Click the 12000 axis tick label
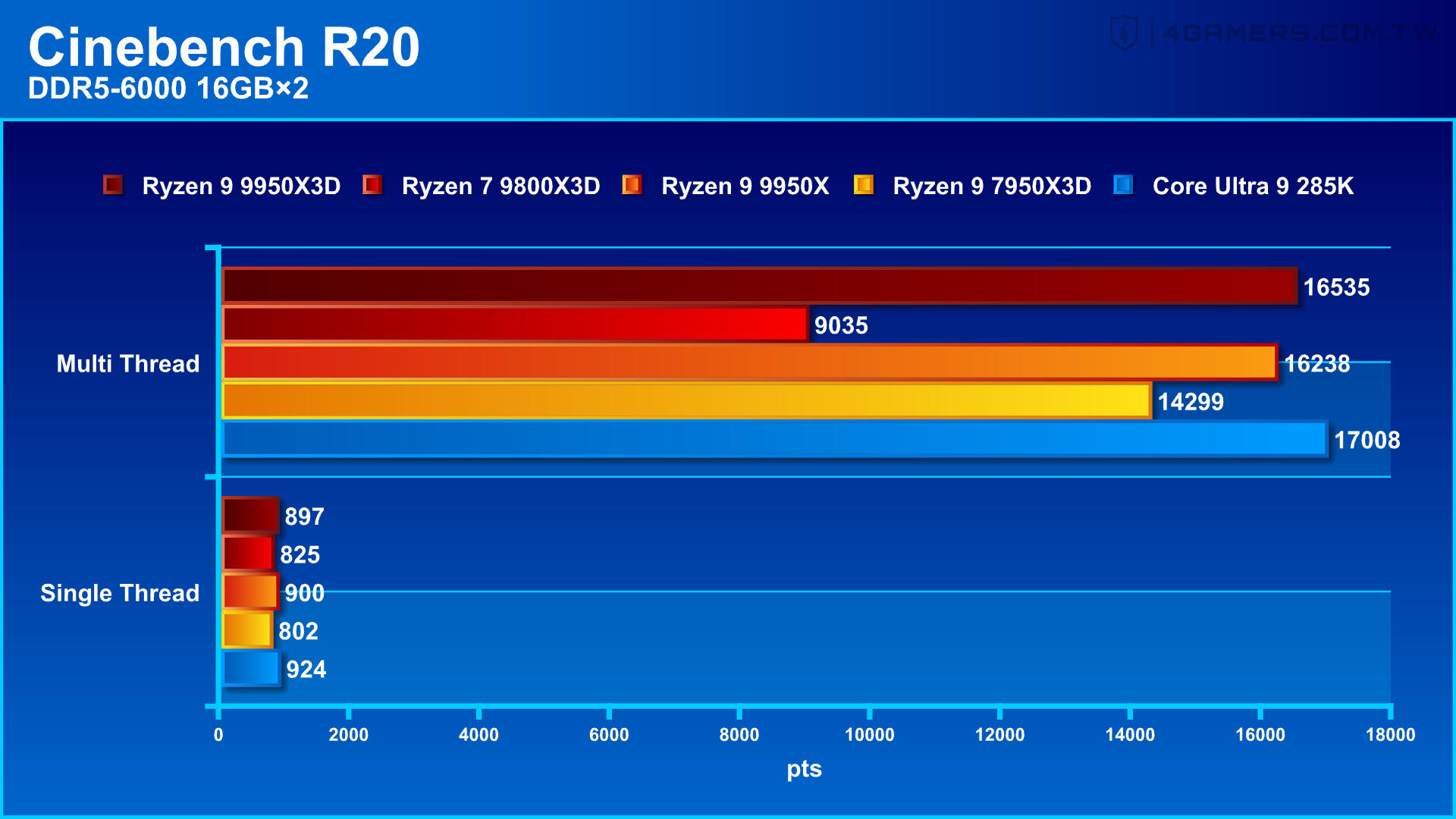The image size is (1456, 819). click(x=999, y=734)
